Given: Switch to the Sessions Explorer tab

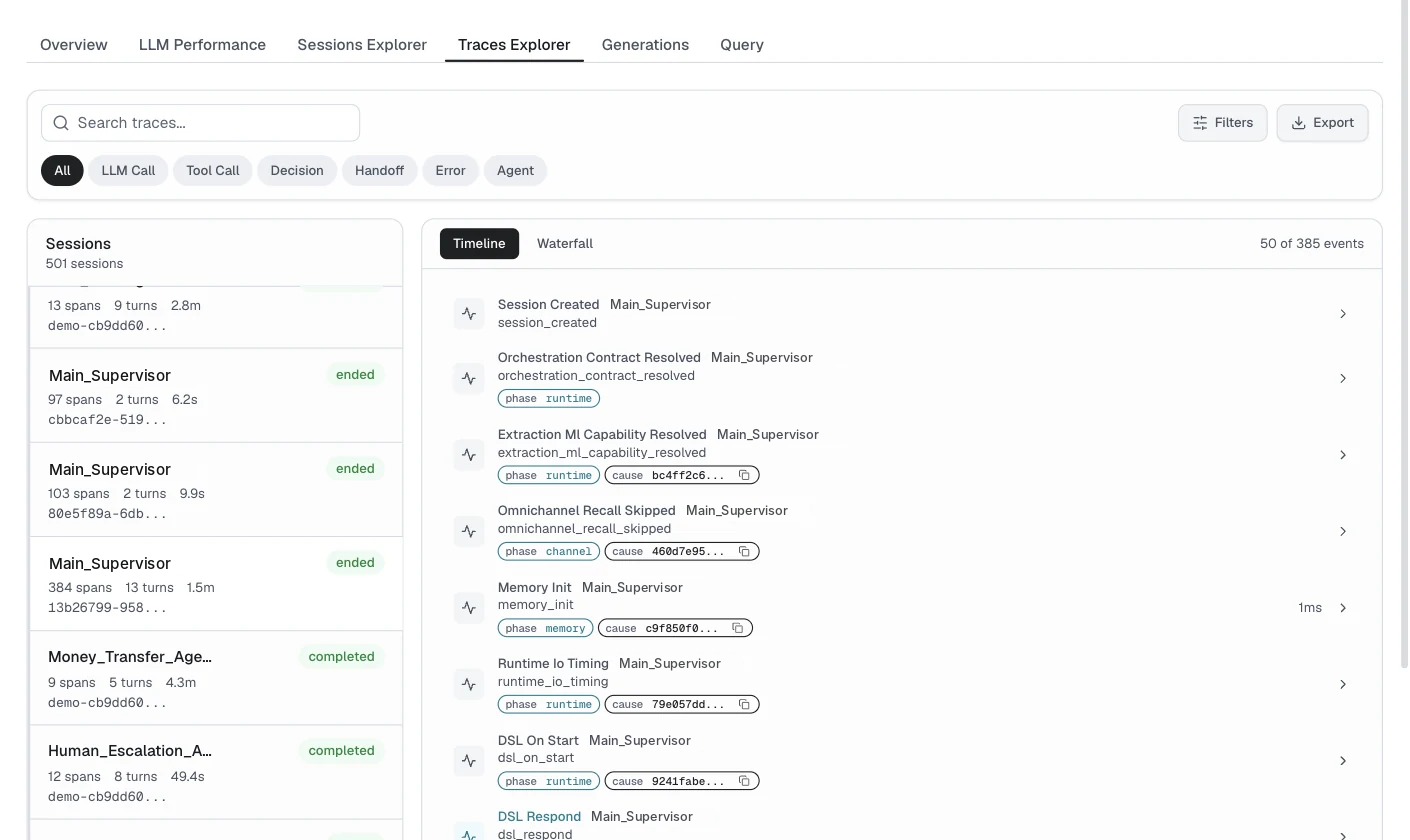Looking at the screenshot, I should click(362, 45).
